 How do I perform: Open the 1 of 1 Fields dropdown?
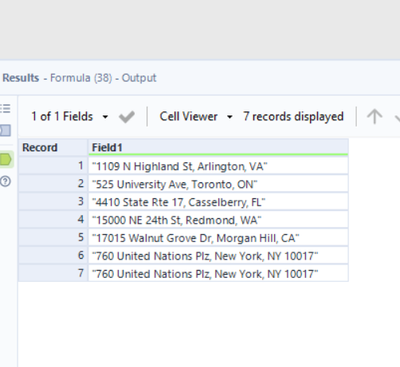(70, 117)
